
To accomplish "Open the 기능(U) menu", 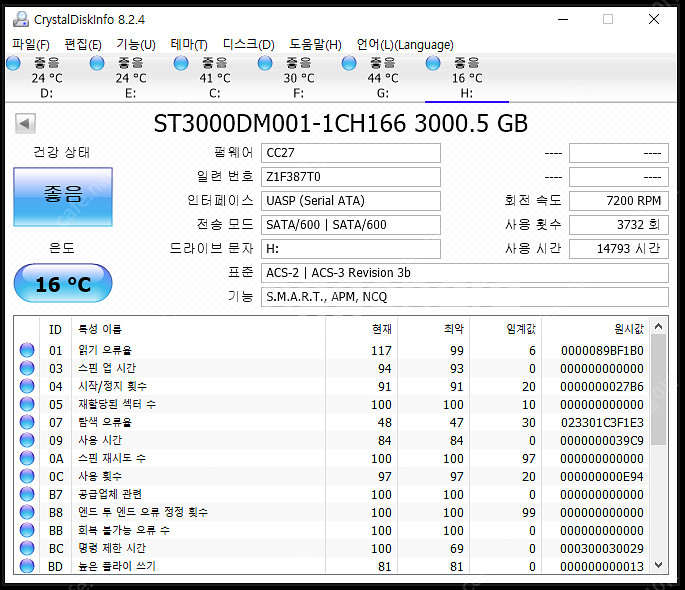I will pos(136,45).
